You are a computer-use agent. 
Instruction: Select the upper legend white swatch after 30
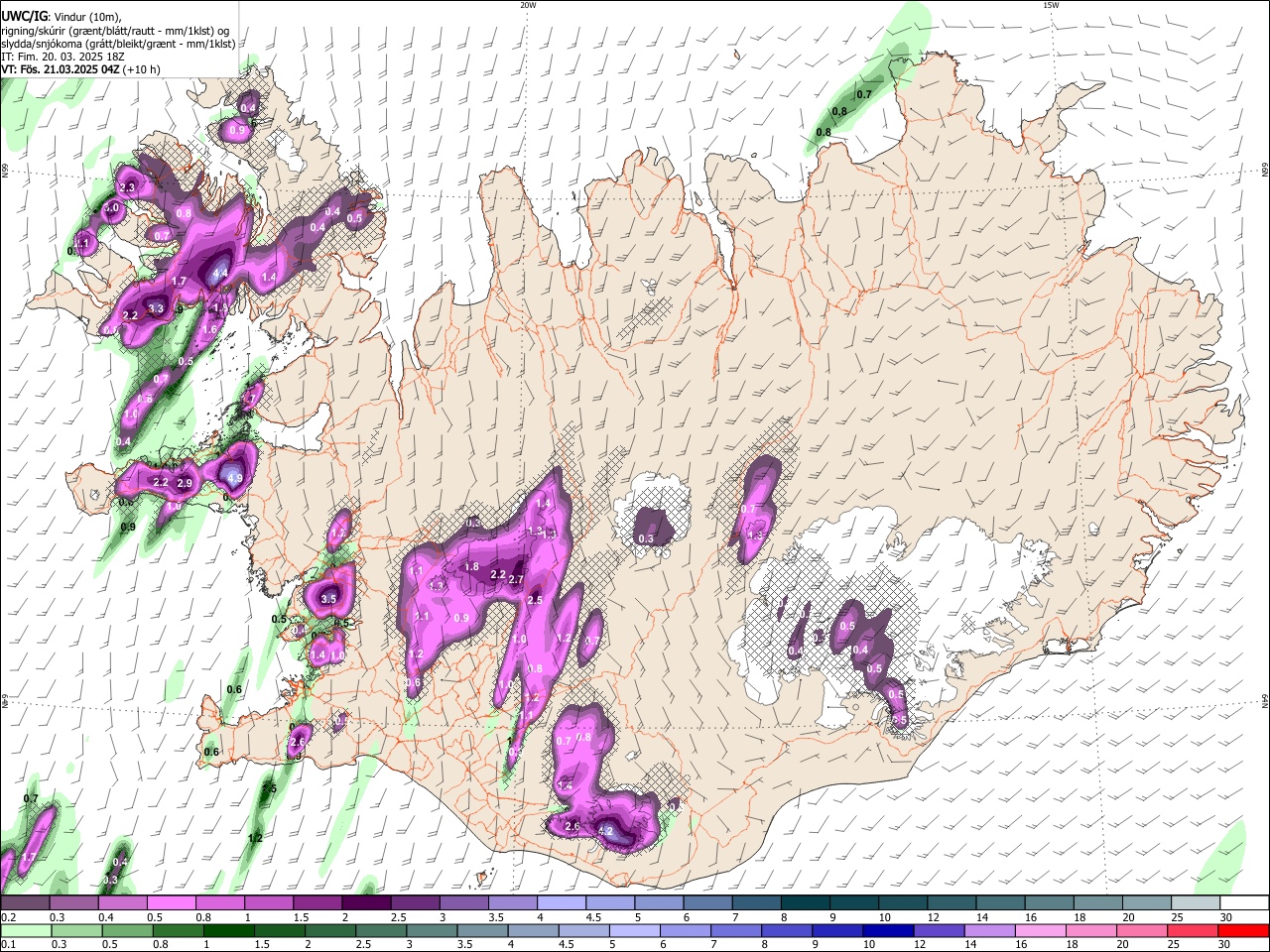point(1243,902)
